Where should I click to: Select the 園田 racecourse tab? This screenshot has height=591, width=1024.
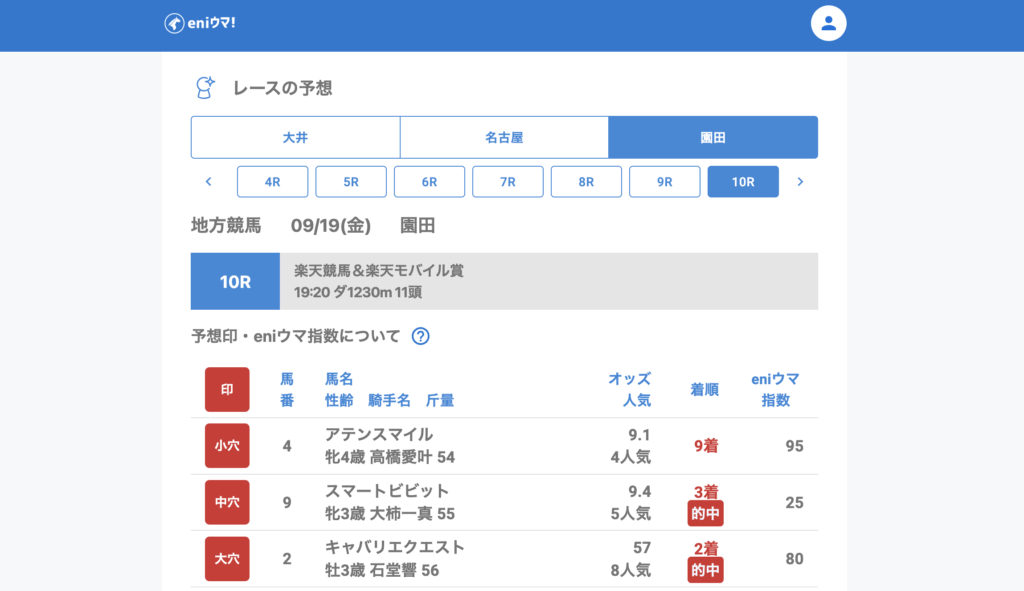pyautogui.click(x=713, y=137)
